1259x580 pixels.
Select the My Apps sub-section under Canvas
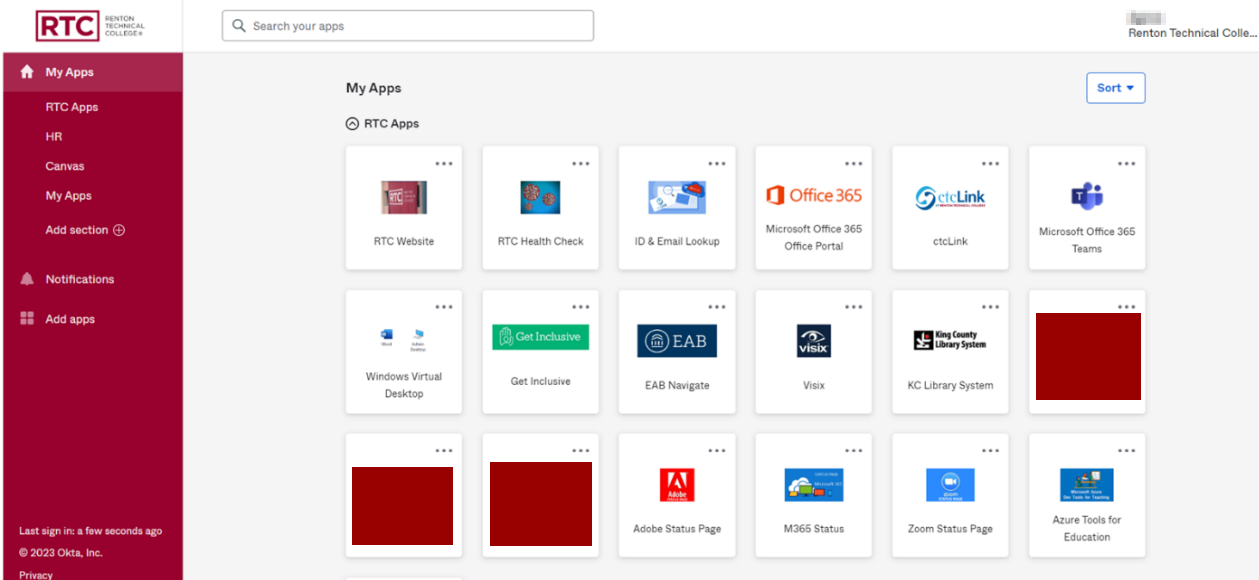click(x=68, y=196)
